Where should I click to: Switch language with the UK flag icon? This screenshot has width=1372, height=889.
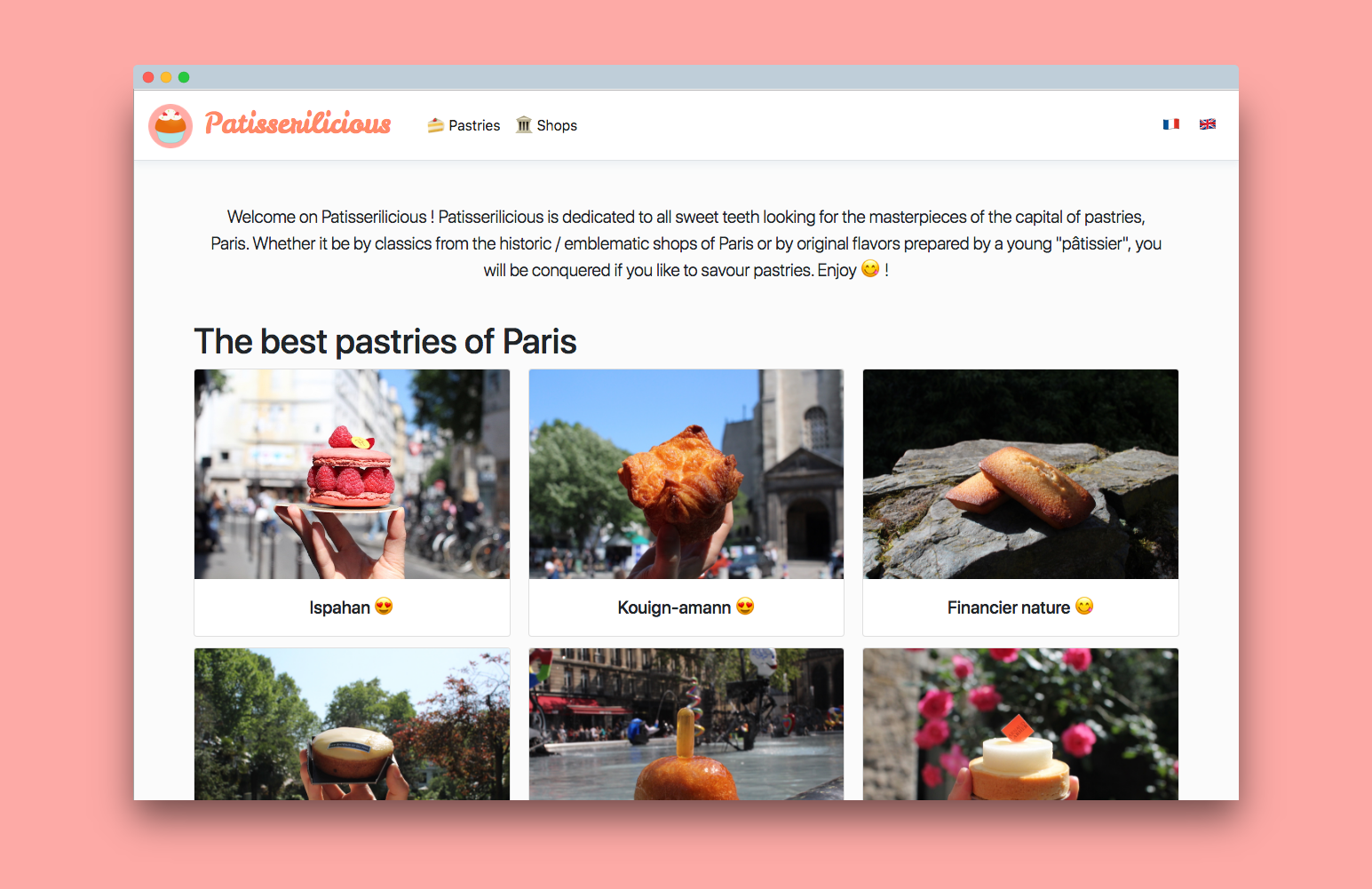(1208, 124)
